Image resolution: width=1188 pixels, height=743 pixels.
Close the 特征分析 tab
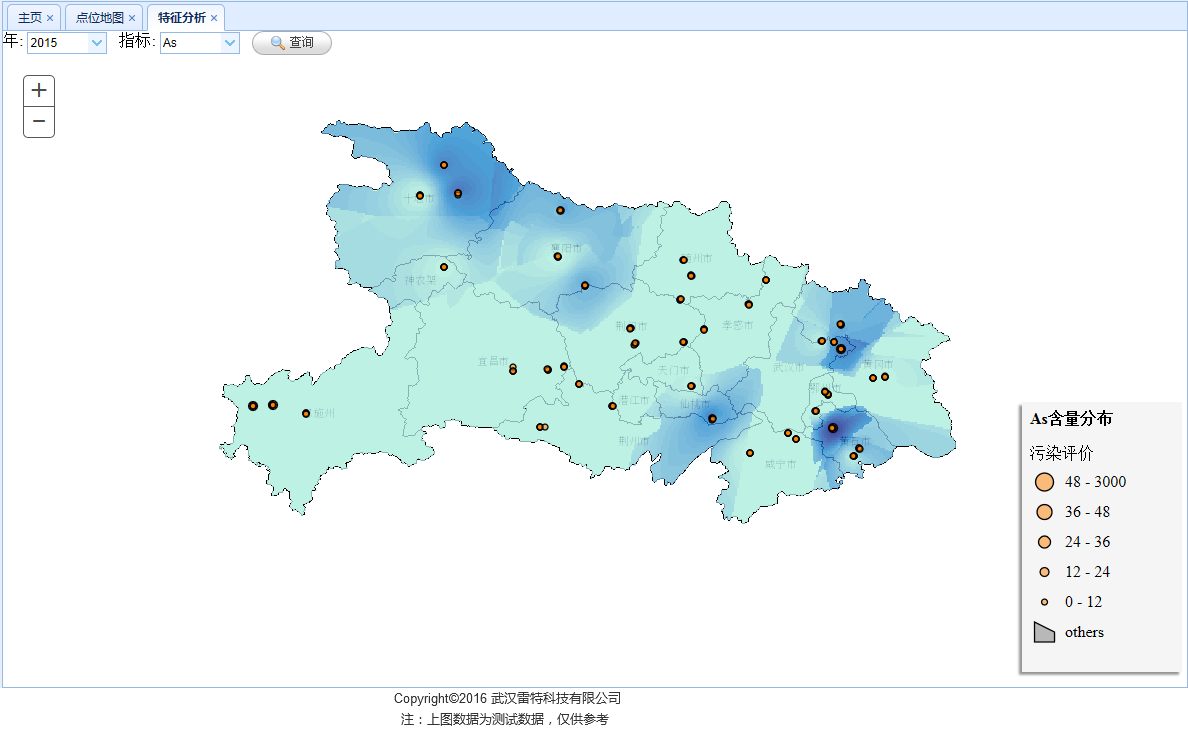(214, 18)
